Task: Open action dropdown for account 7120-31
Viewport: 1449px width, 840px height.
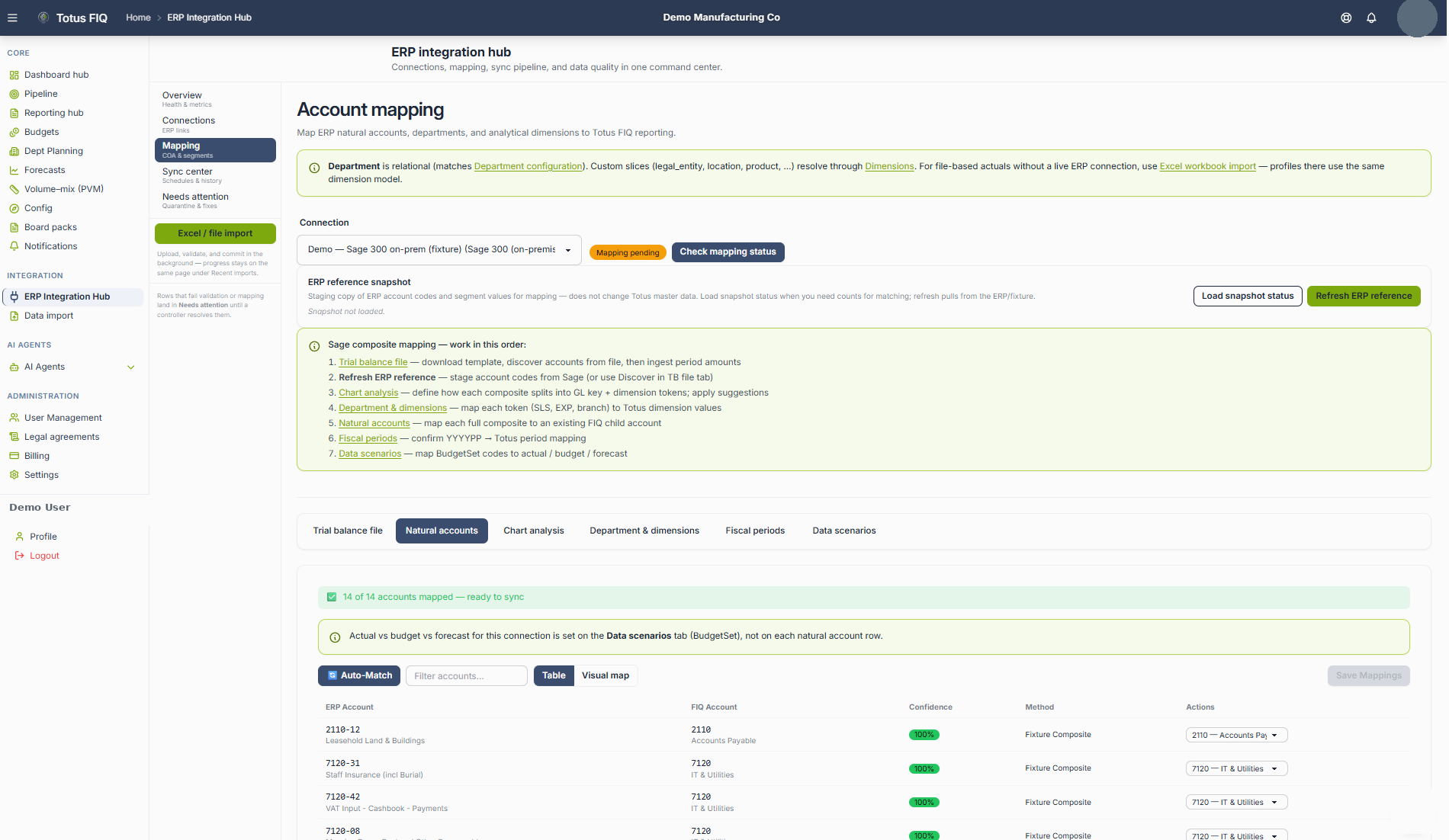Action: [1236, 769]
